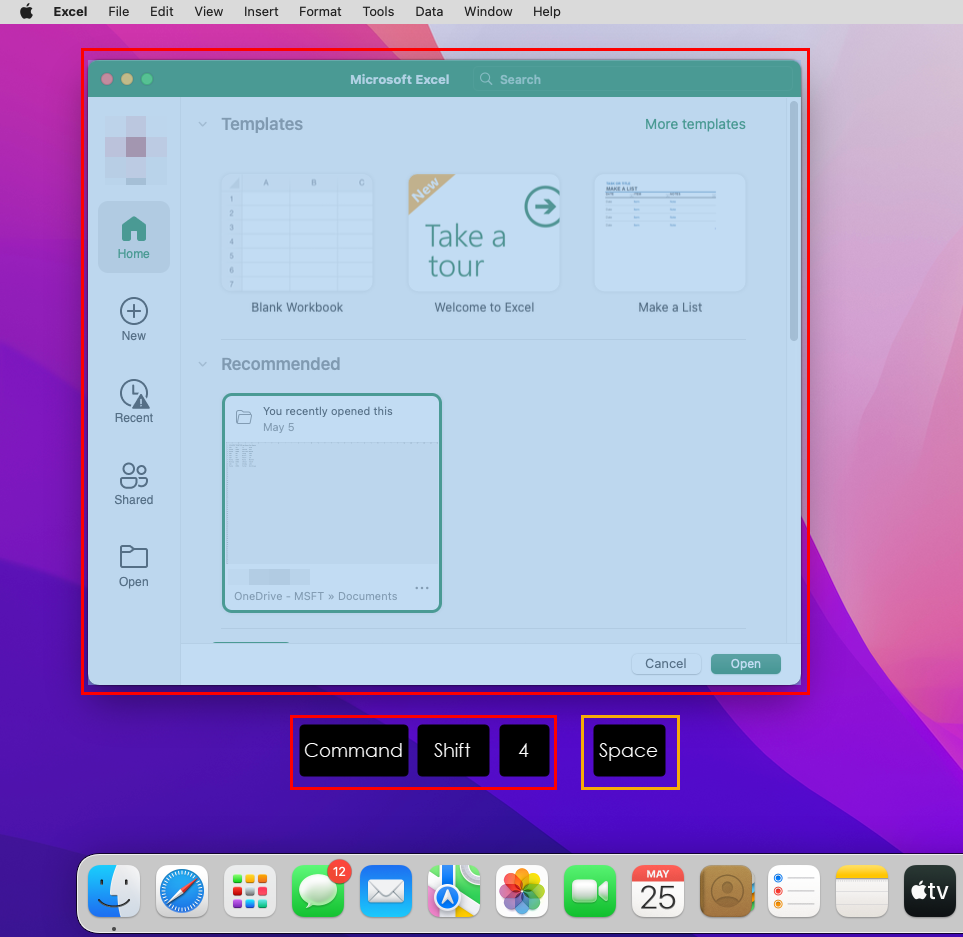Open the Format menu

point(320,12)
